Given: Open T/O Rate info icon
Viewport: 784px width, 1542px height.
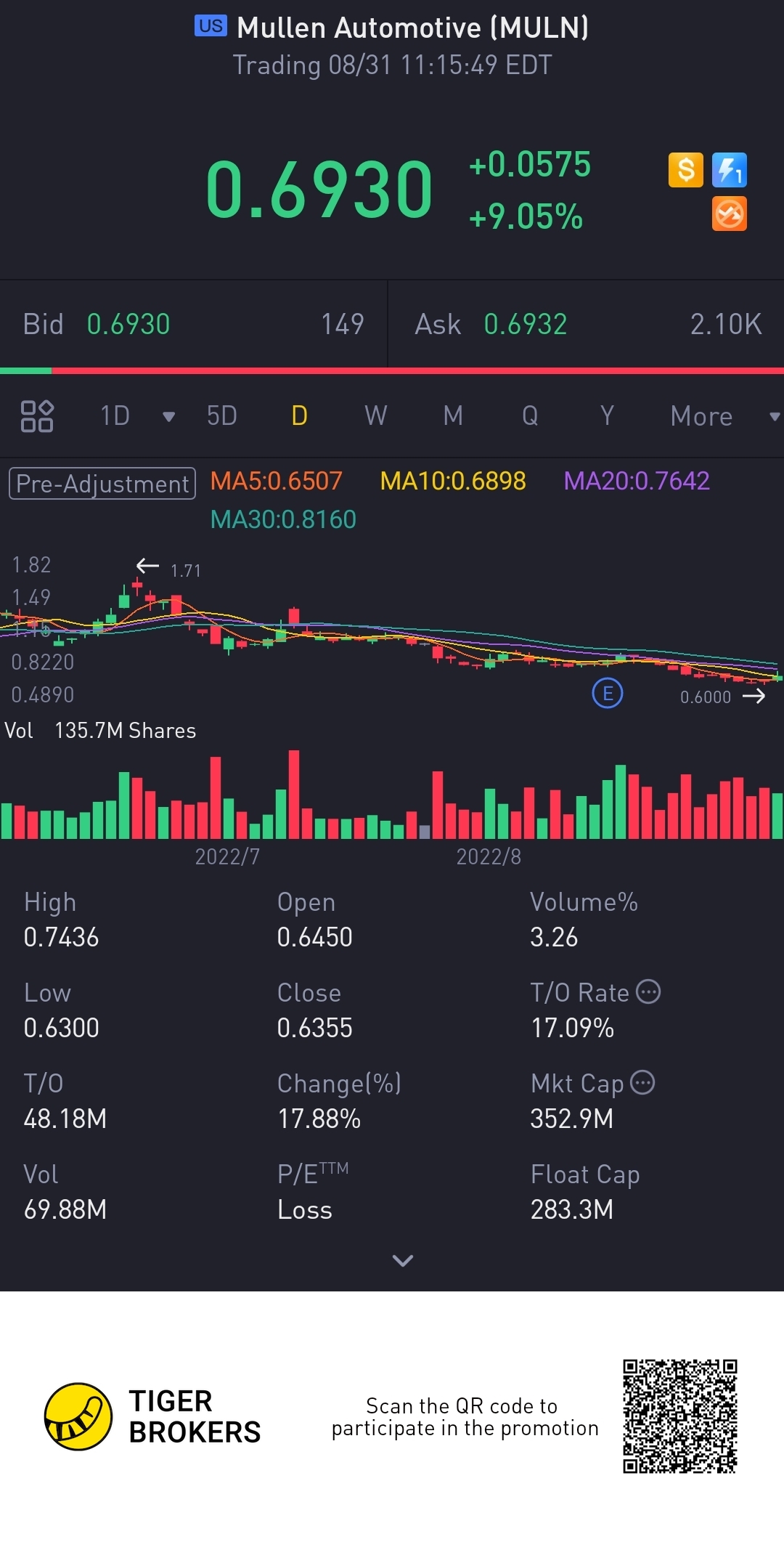Looking at the screenshot, I should (x=648, y=991).
